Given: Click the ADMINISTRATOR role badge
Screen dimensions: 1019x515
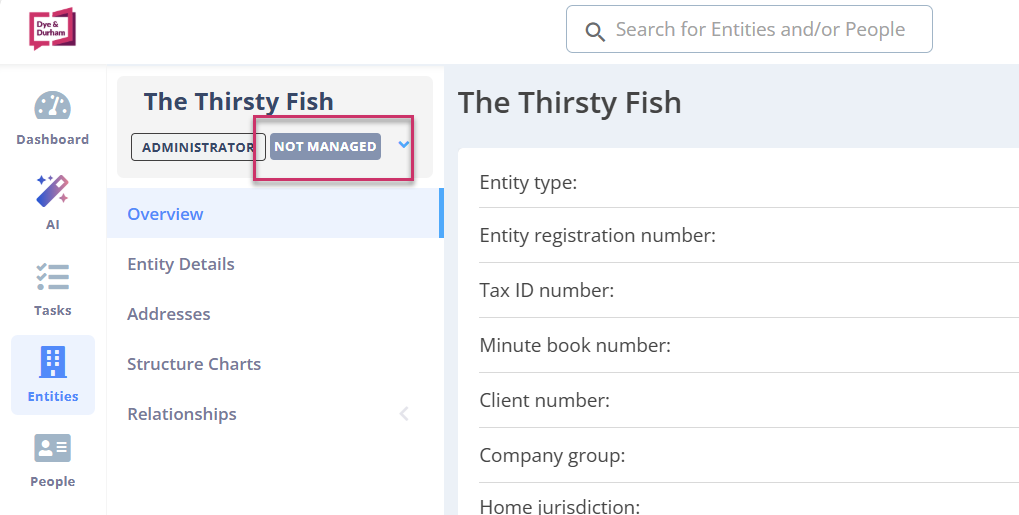Looking at the screenshot, I should 198,147.
